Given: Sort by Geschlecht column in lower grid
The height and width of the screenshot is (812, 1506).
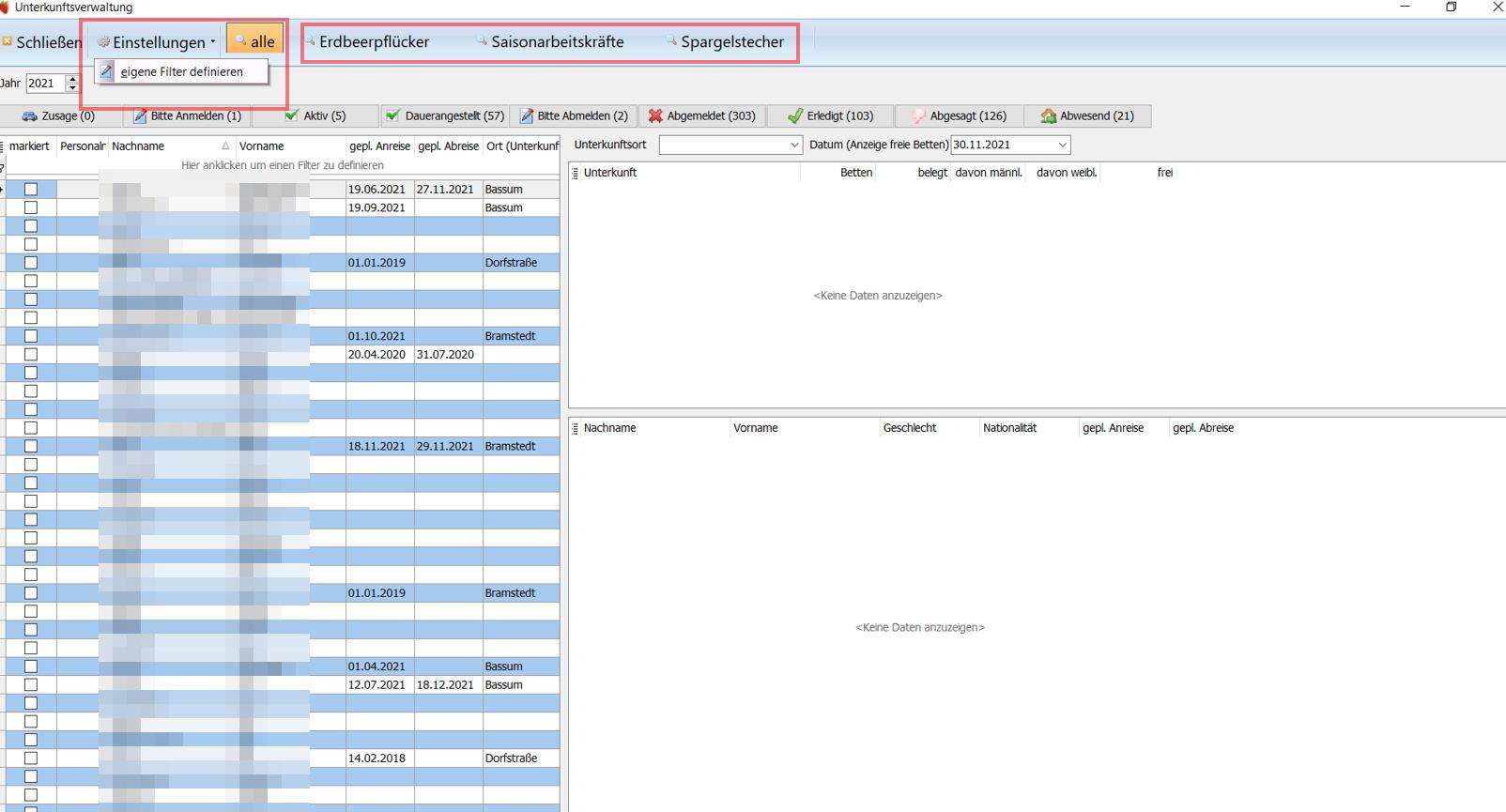Looking at the screenshot, I should point(930,428).
